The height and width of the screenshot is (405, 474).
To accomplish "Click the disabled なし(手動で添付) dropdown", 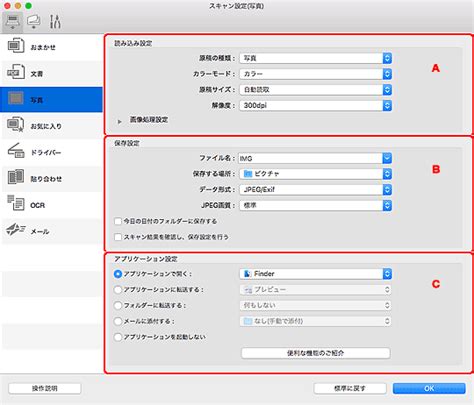I will 315,321.
